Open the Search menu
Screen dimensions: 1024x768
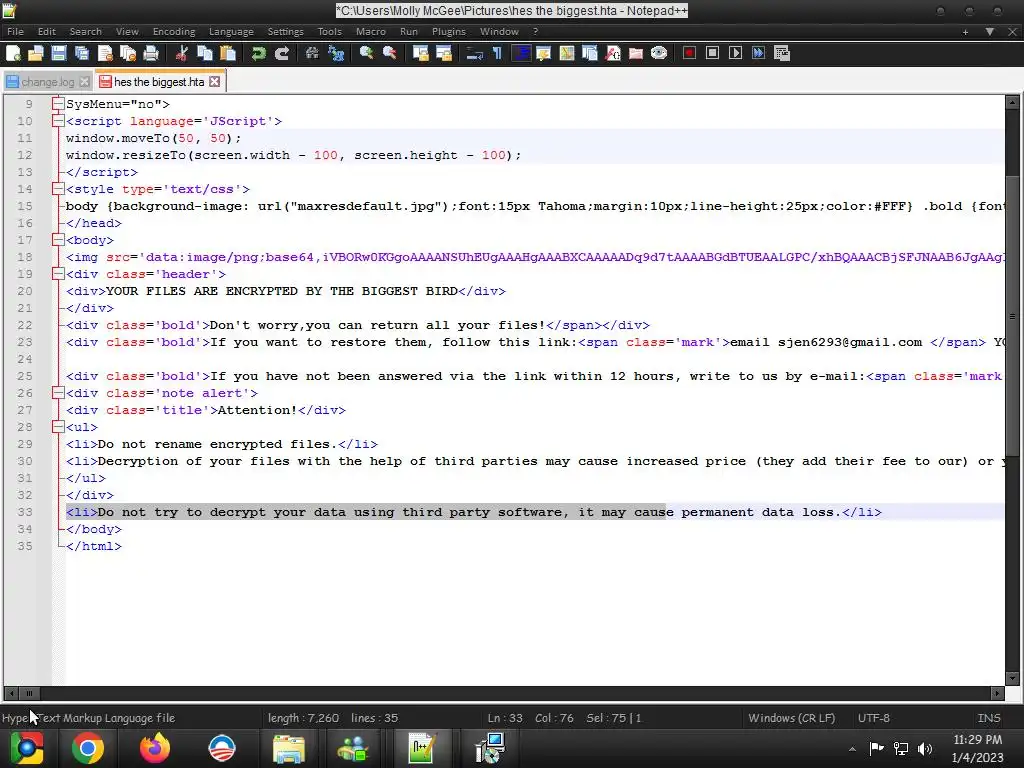(x=86, y=31)
